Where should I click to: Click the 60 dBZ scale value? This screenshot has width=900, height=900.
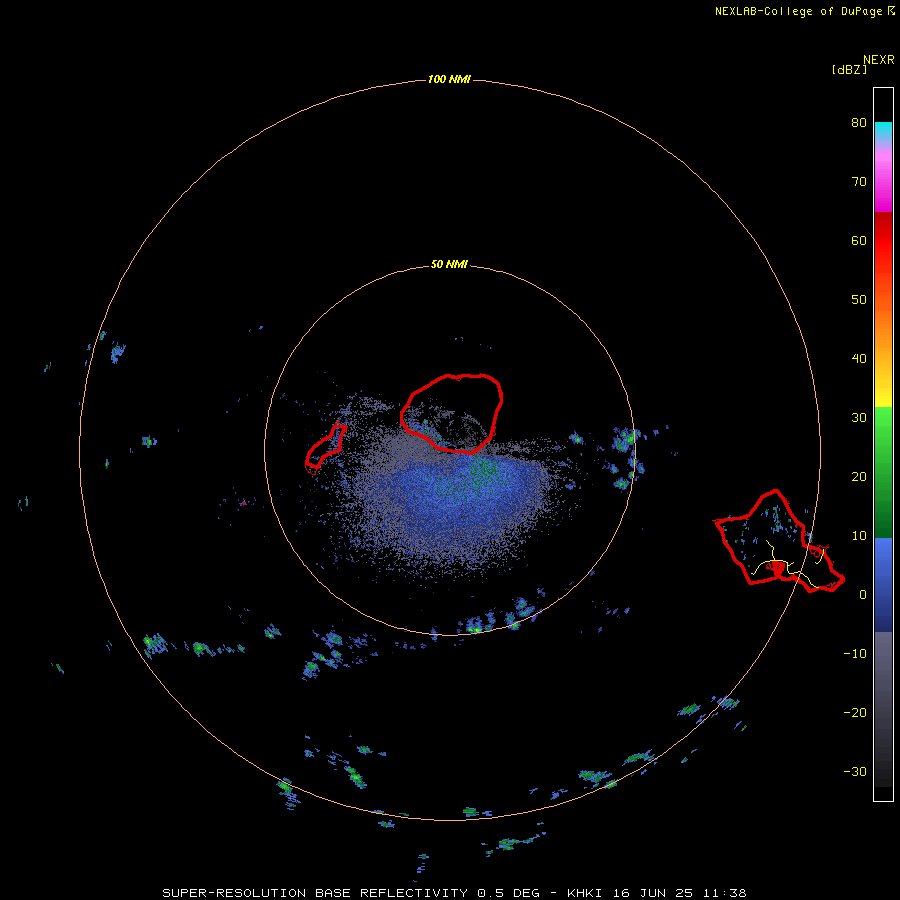[x=859, y=241]
